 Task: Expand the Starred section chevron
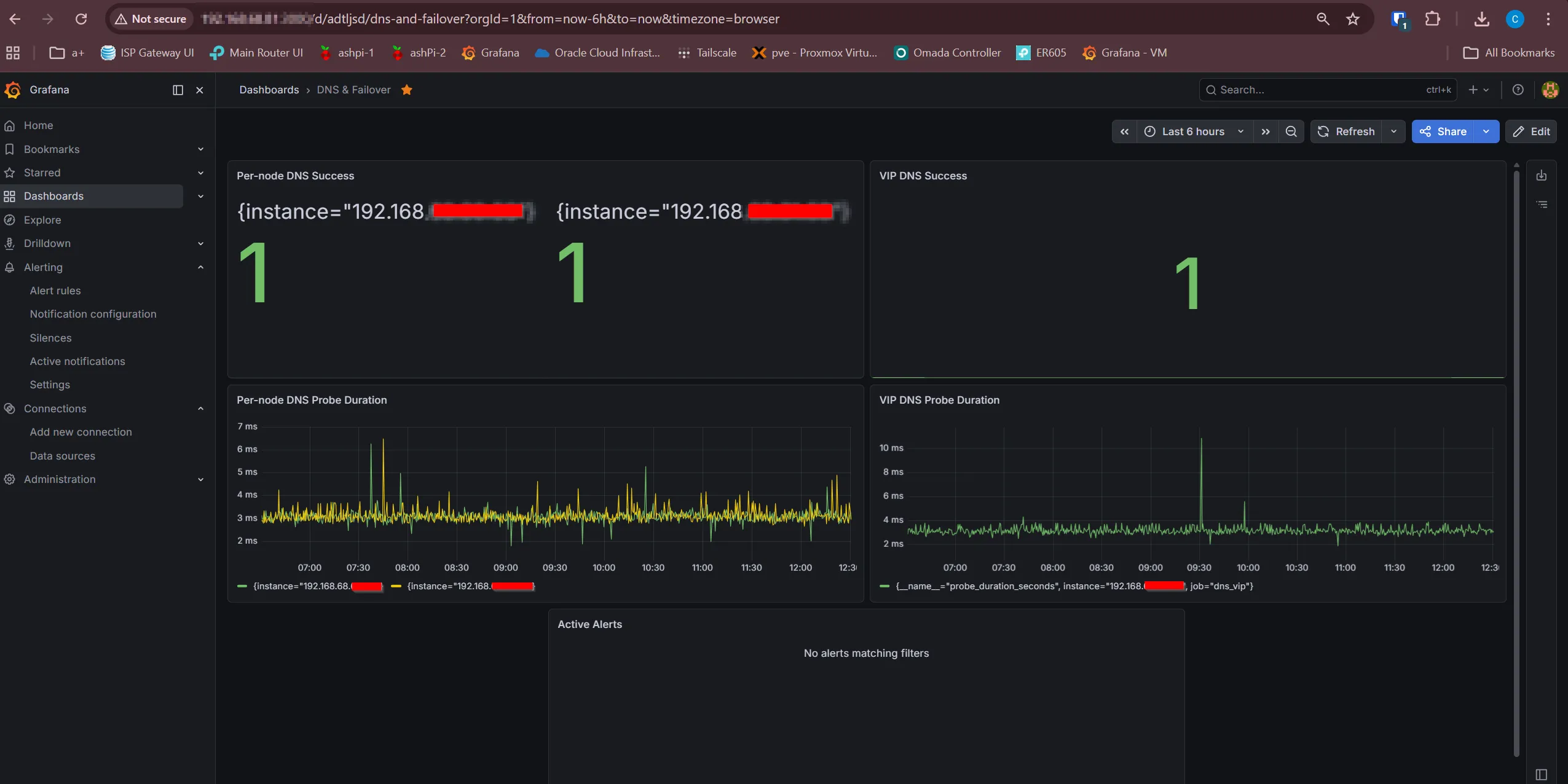[200, 173]
